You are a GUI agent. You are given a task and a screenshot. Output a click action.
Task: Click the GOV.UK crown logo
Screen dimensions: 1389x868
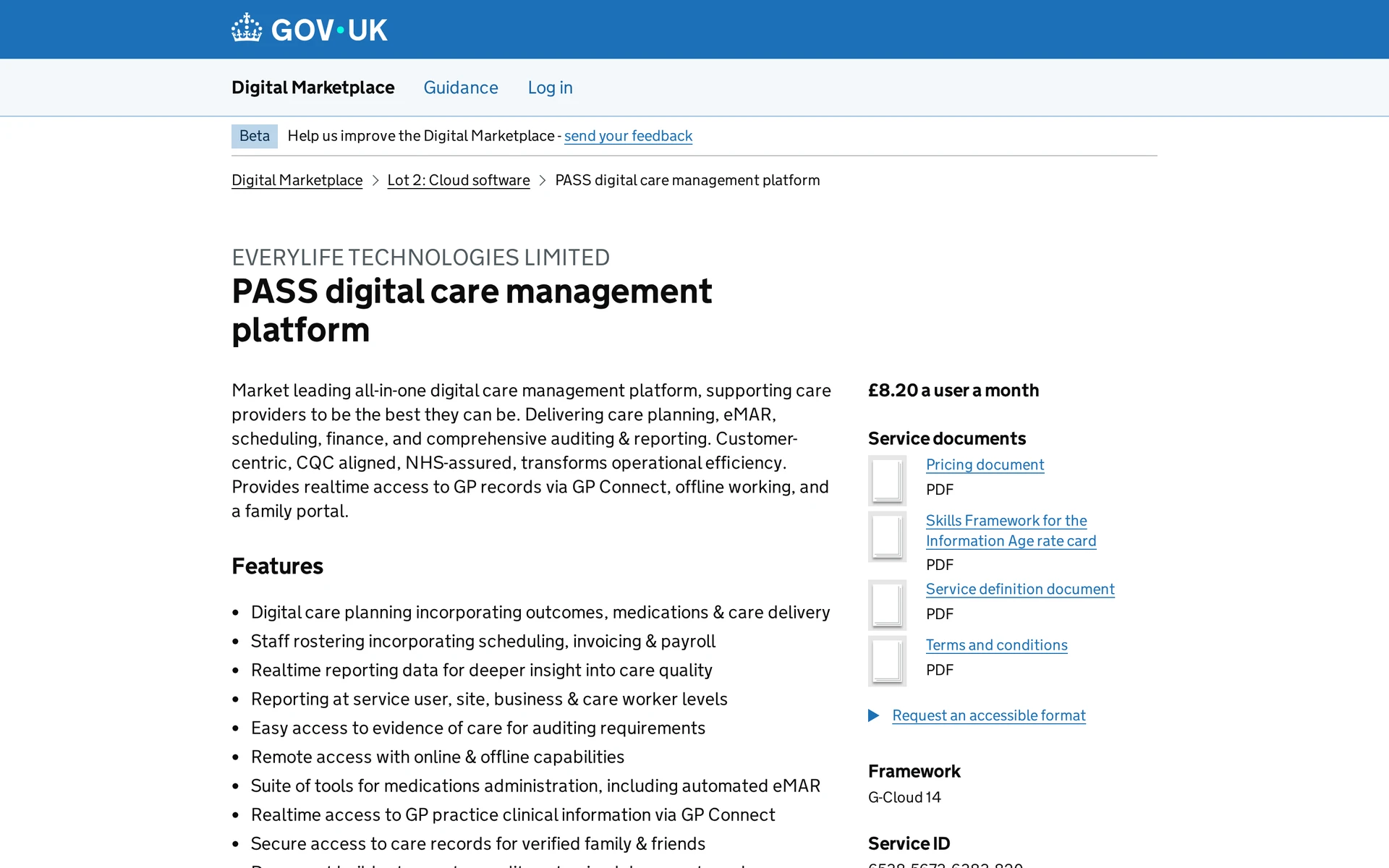pos(247,28)
